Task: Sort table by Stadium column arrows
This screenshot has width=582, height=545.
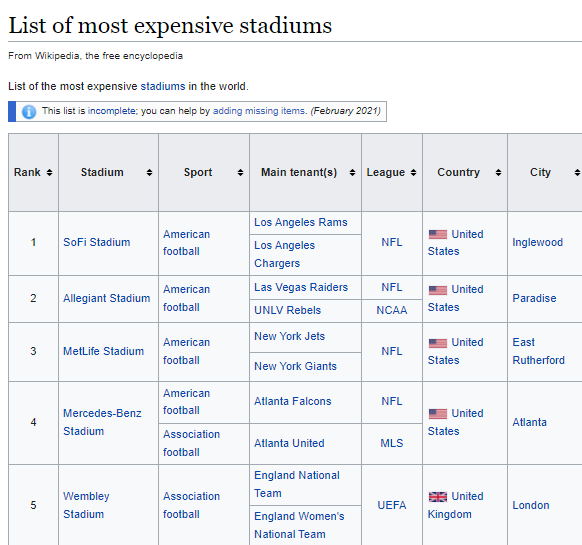Action: [149, 173]
